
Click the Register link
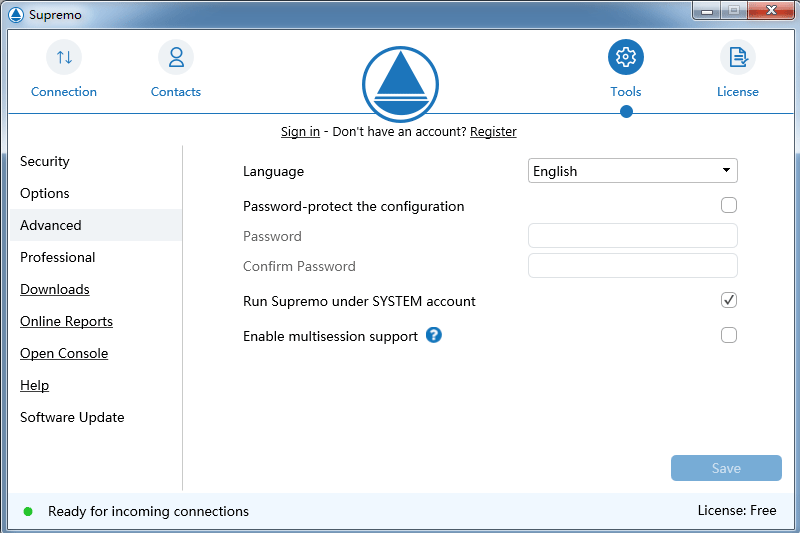coord(493,132)
